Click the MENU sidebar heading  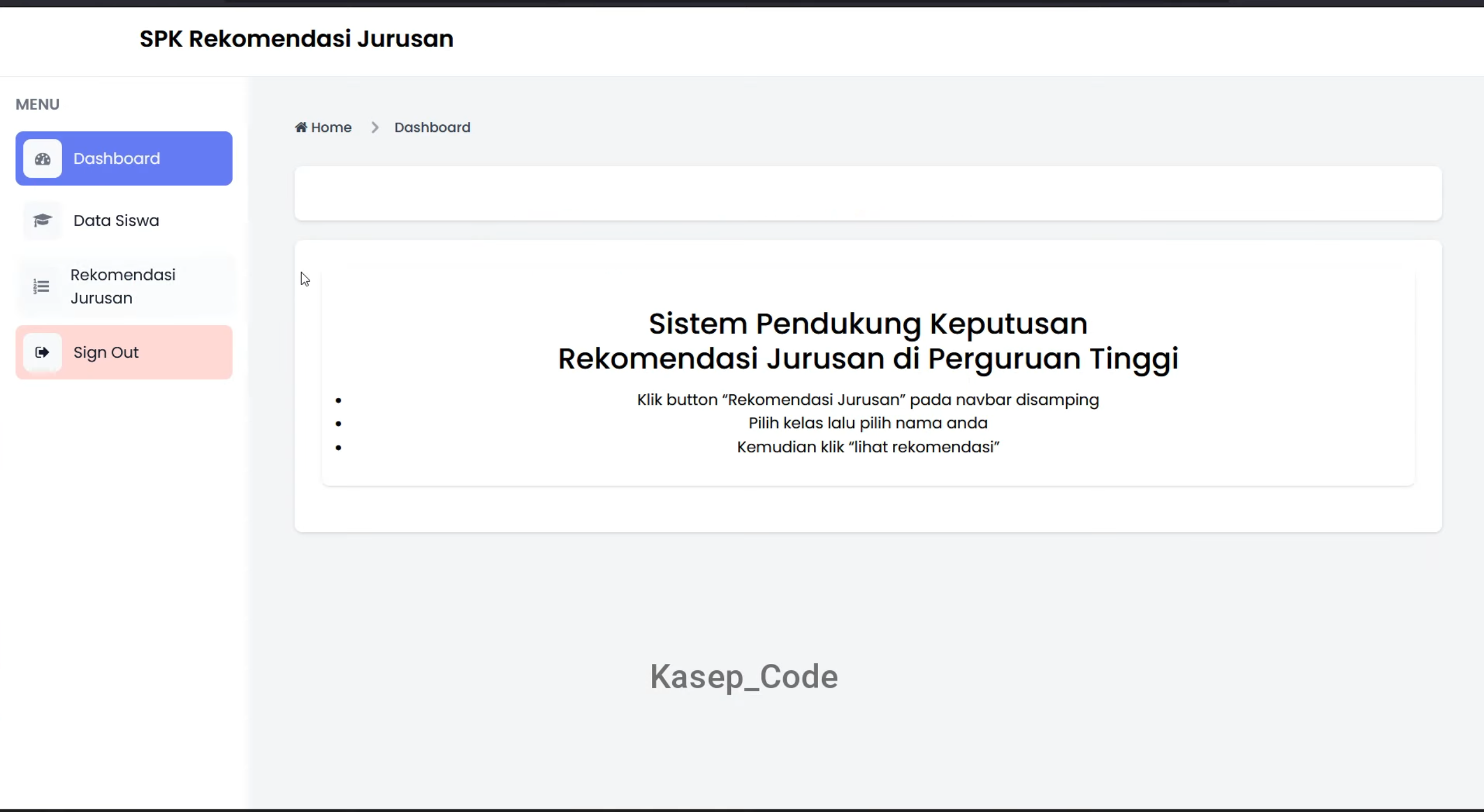pos(37,105)
